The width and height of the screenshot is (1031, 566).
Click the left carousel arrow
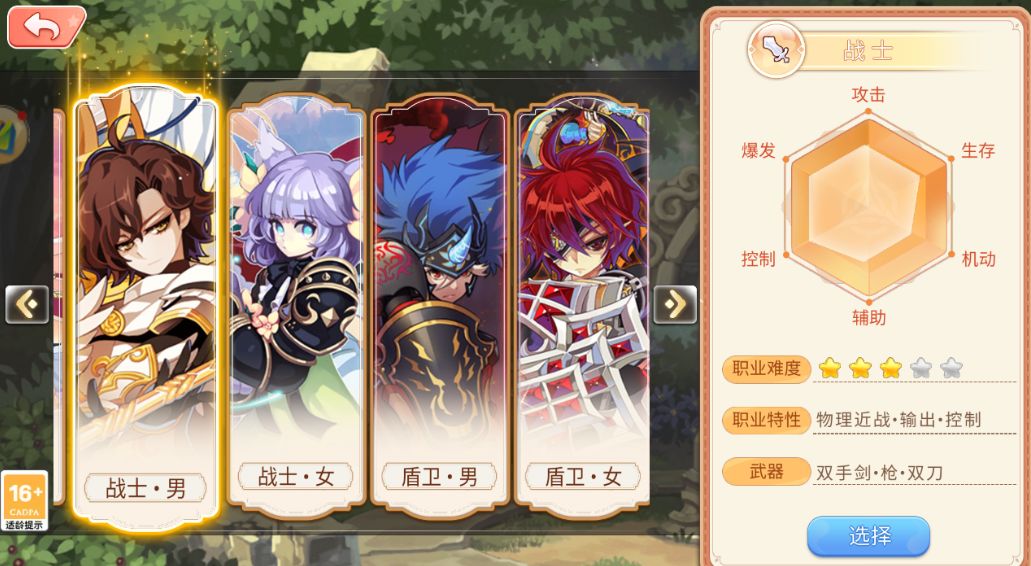pos(27,304)
